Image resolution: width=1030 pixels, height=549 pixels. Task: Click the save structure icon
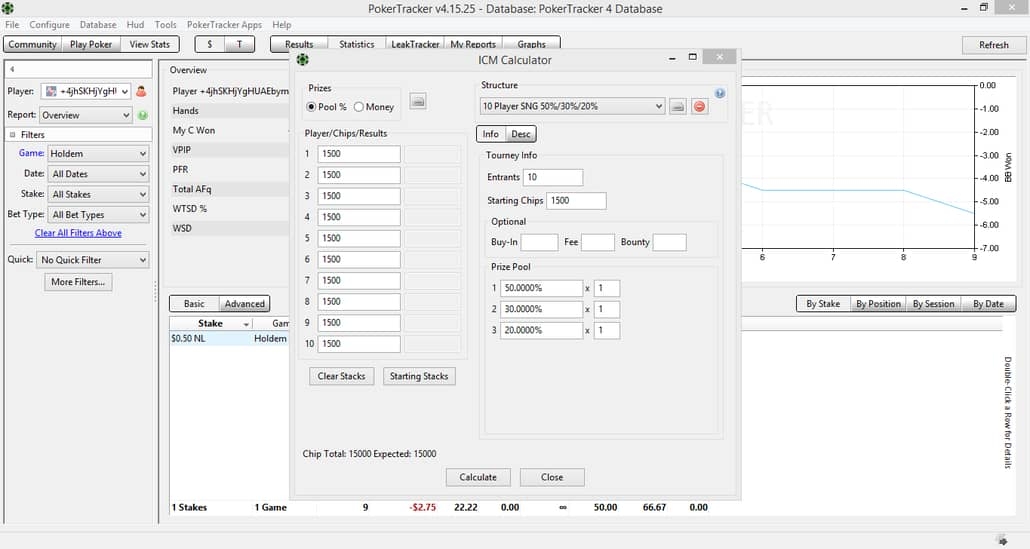click(678, 106)
